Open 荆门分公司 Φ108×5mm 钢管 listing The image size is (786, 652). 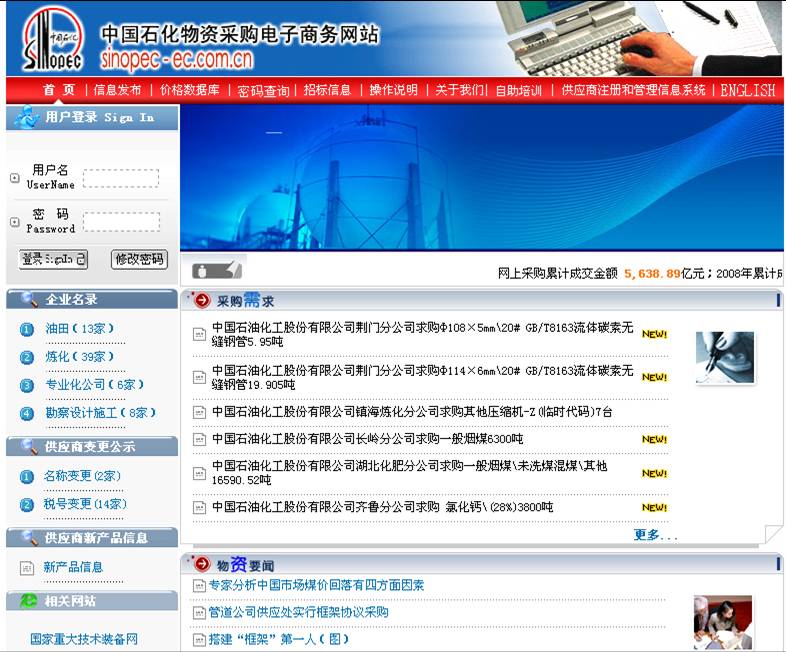(x=422, y=334)
